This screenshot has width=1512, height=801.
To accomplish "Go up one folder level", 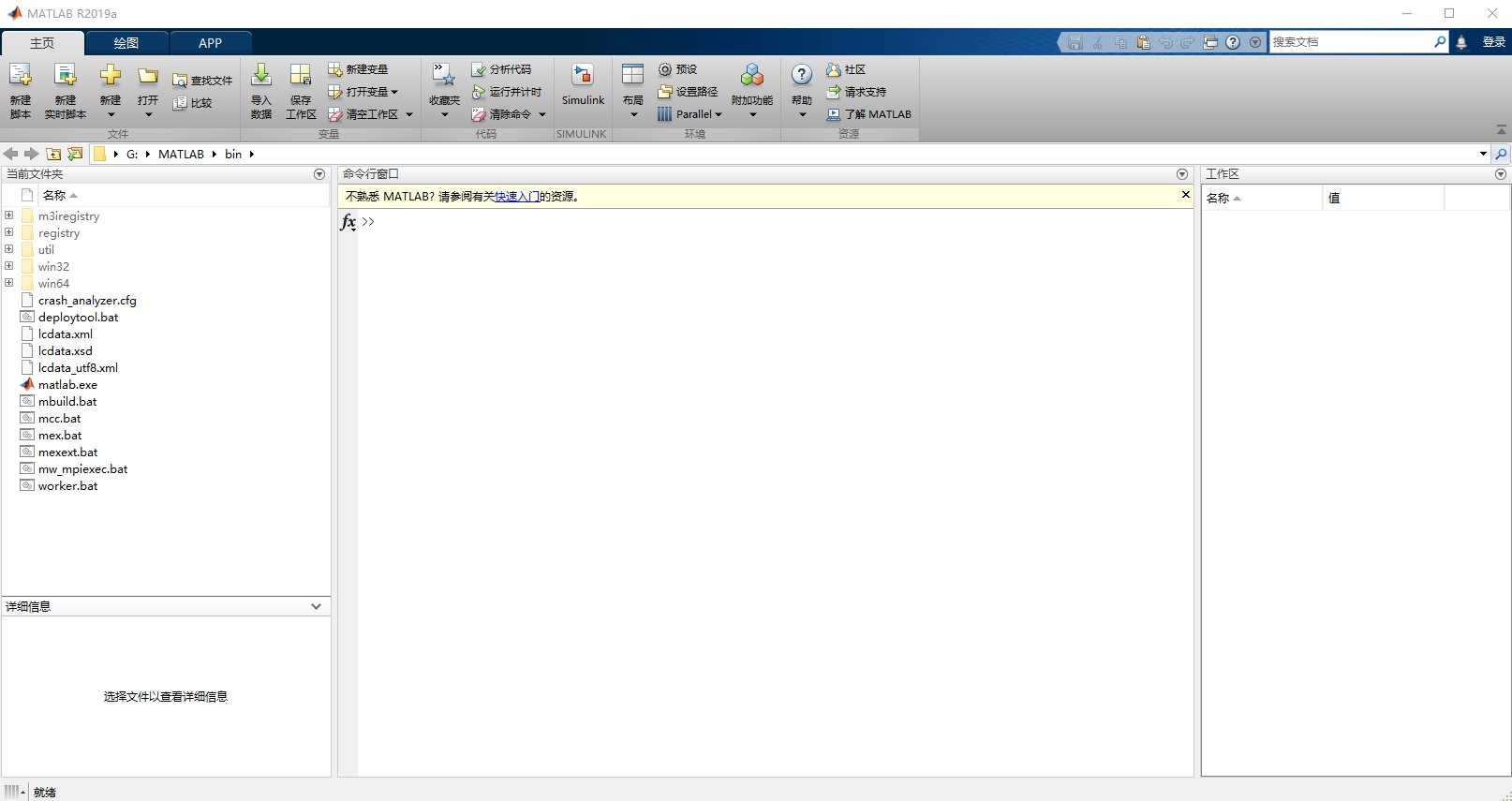I will click(x=53, y=154).
